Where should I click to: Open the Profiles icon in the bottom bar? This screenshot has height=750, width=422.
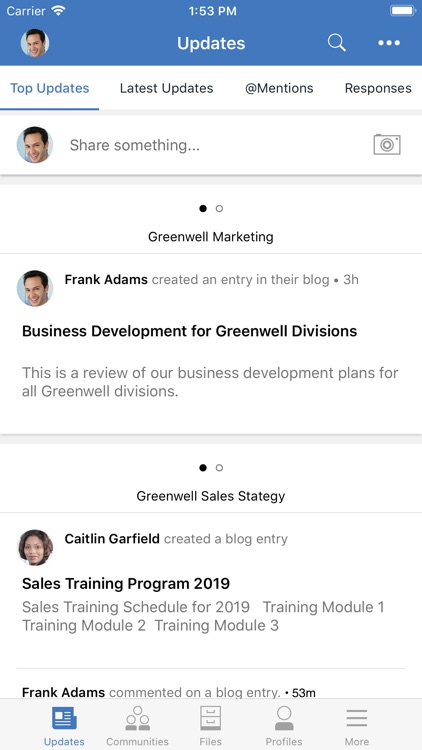click(x=284, y=718)
